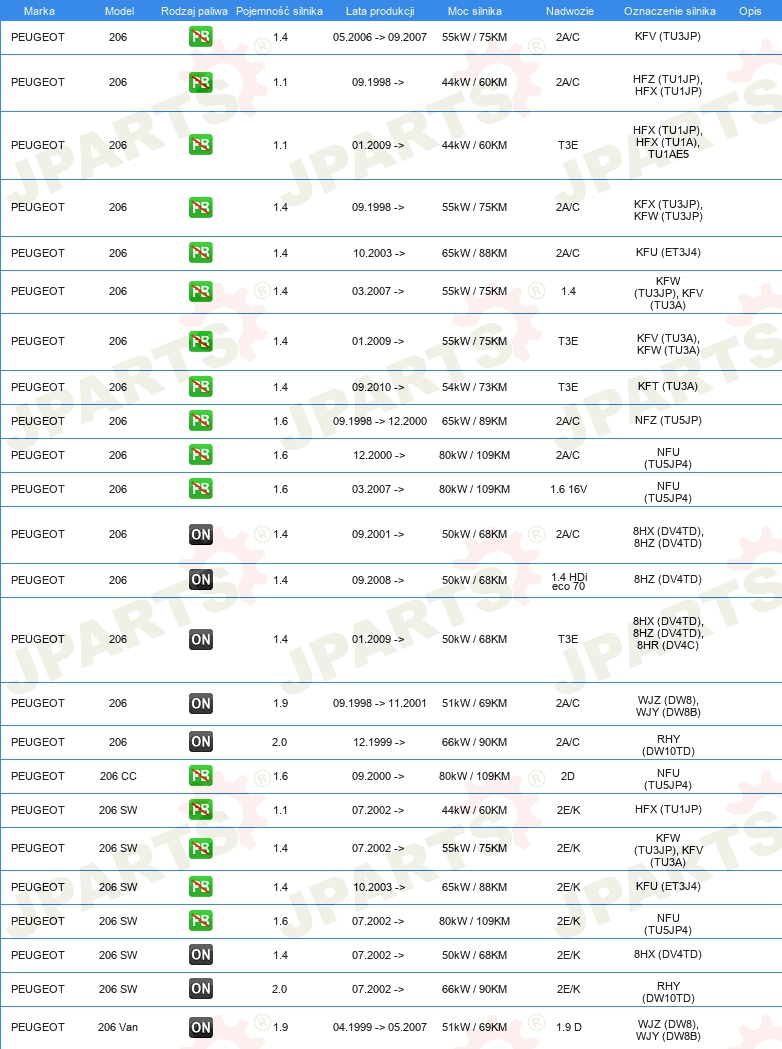This screenshot has height=1049, width=782.
Task: Select the '206 Van' model cell
Action: [118, 1027]
